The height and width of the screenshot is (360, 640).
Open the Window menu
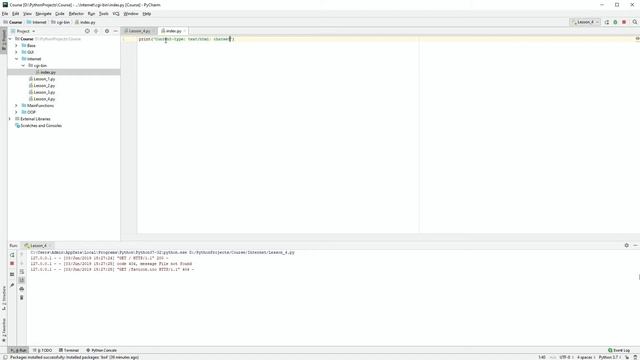(x=131, y=13)
